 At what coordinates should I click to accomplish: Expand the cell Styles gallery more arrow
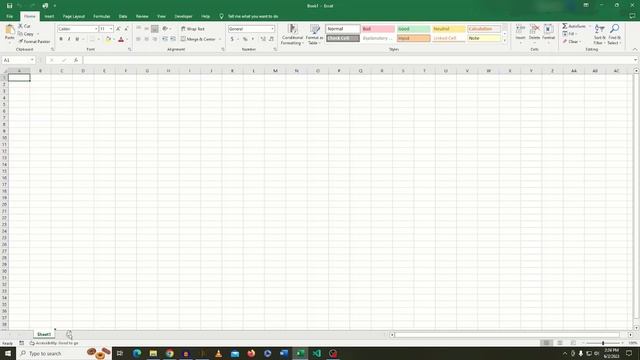point(505,41)
